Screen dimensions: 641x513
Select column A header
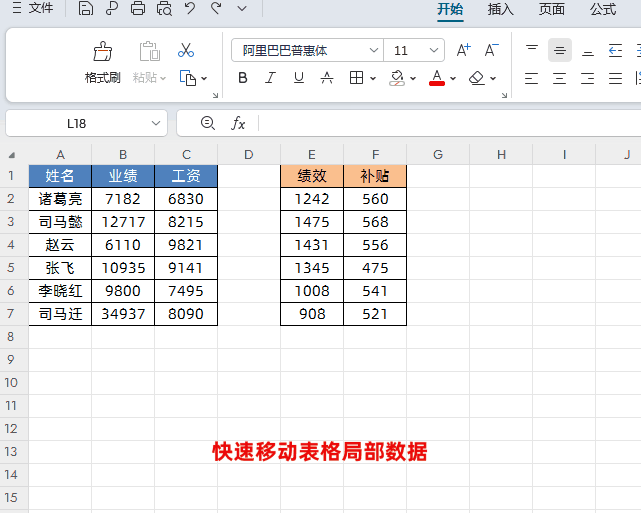point(60,155)
